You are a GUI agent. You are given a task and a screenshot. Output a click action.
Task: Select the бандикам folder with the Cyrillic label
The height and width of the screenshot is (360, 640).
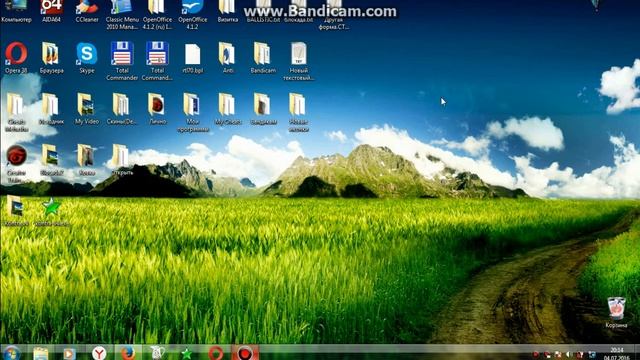(263, 109)
